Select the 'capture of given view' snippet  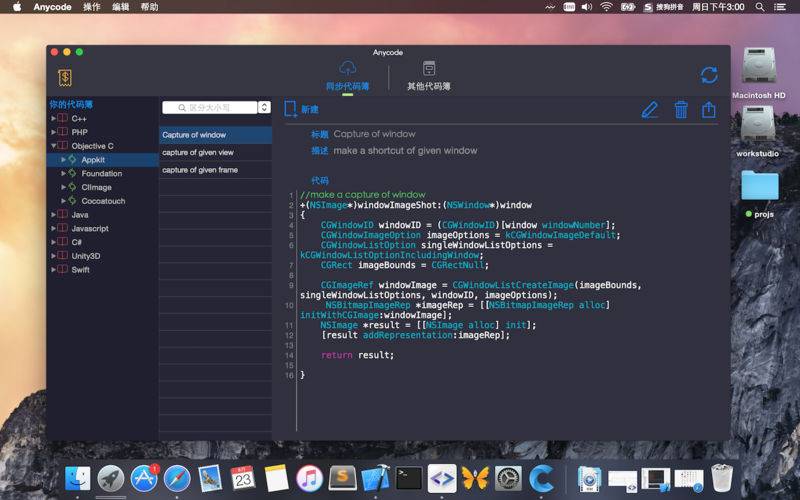point(215,153)
